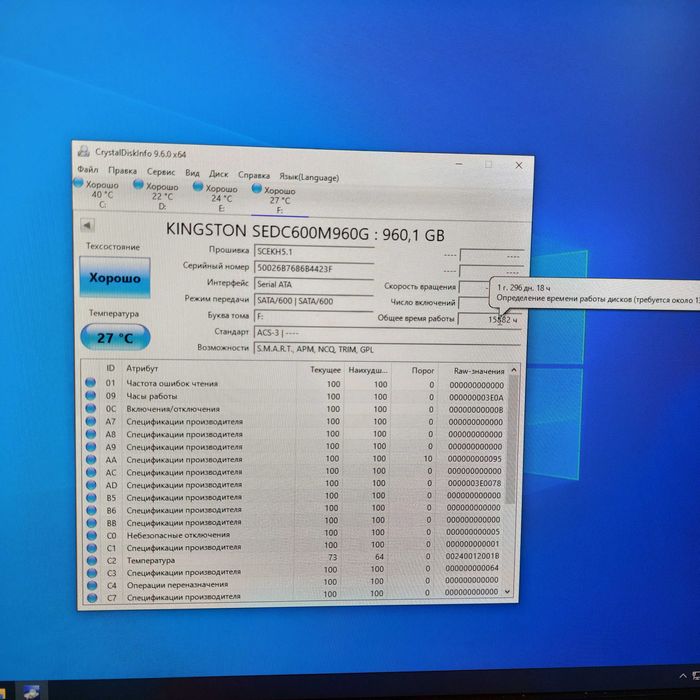This screenshot has width=700, height=700.
Task: Click the previous disk arrow button
Action: coord(88,225)
